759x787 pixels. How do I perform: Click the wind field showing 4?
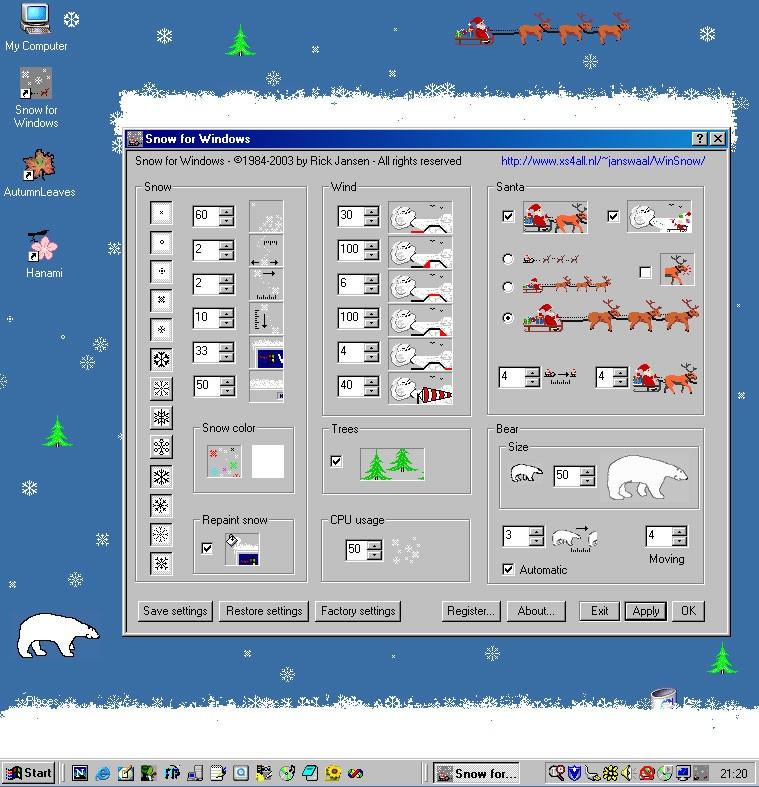point(351,352)
